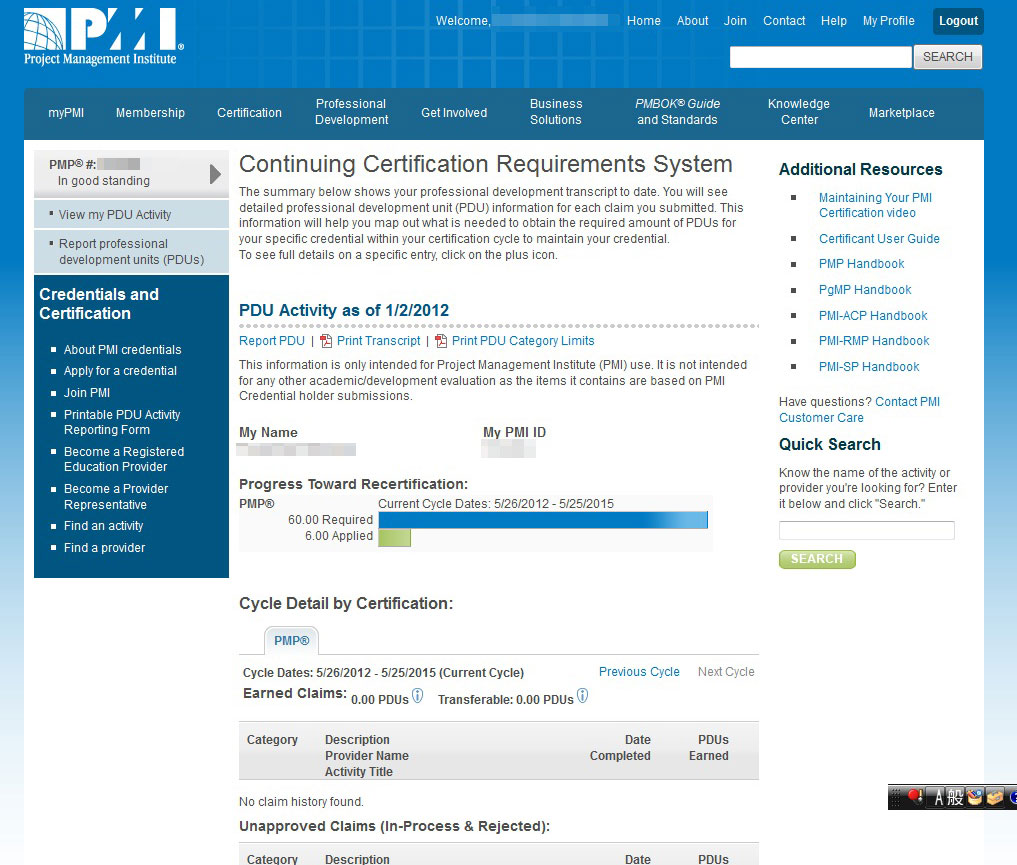Click into the header search field
Screen dimensions: 1017x865
pyautogui.click(x=820, y=57)
